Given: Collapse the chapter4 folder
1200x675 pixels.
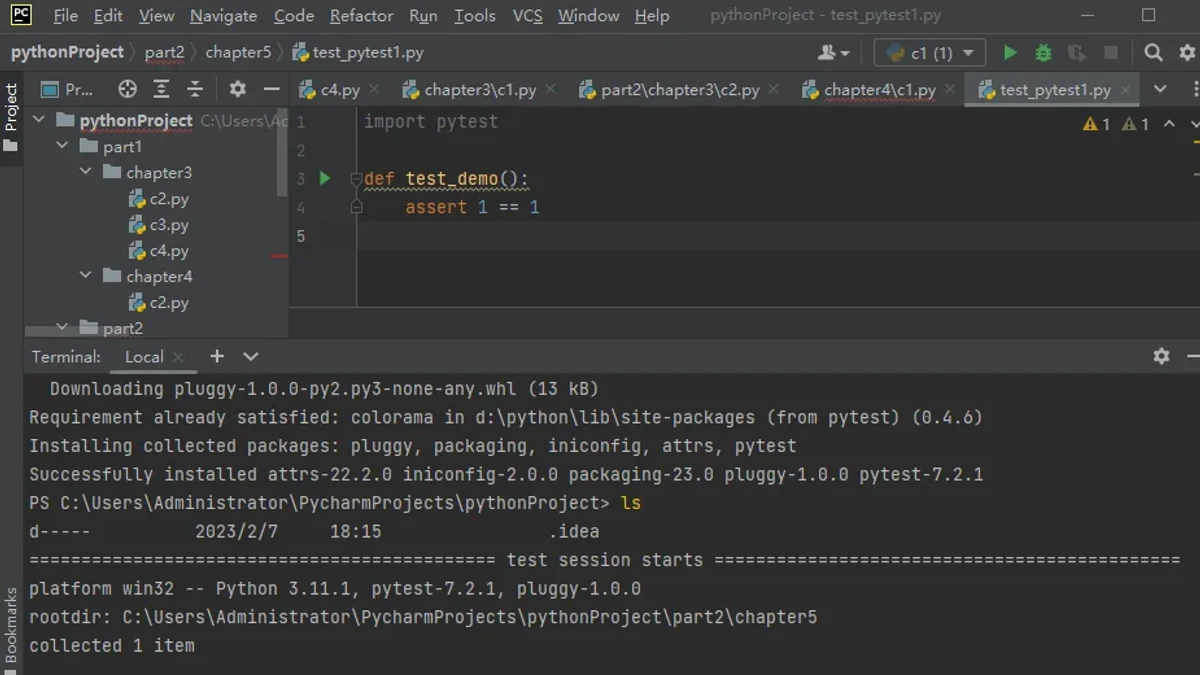Looking at the screenshot, I should (x=86, y=276).
